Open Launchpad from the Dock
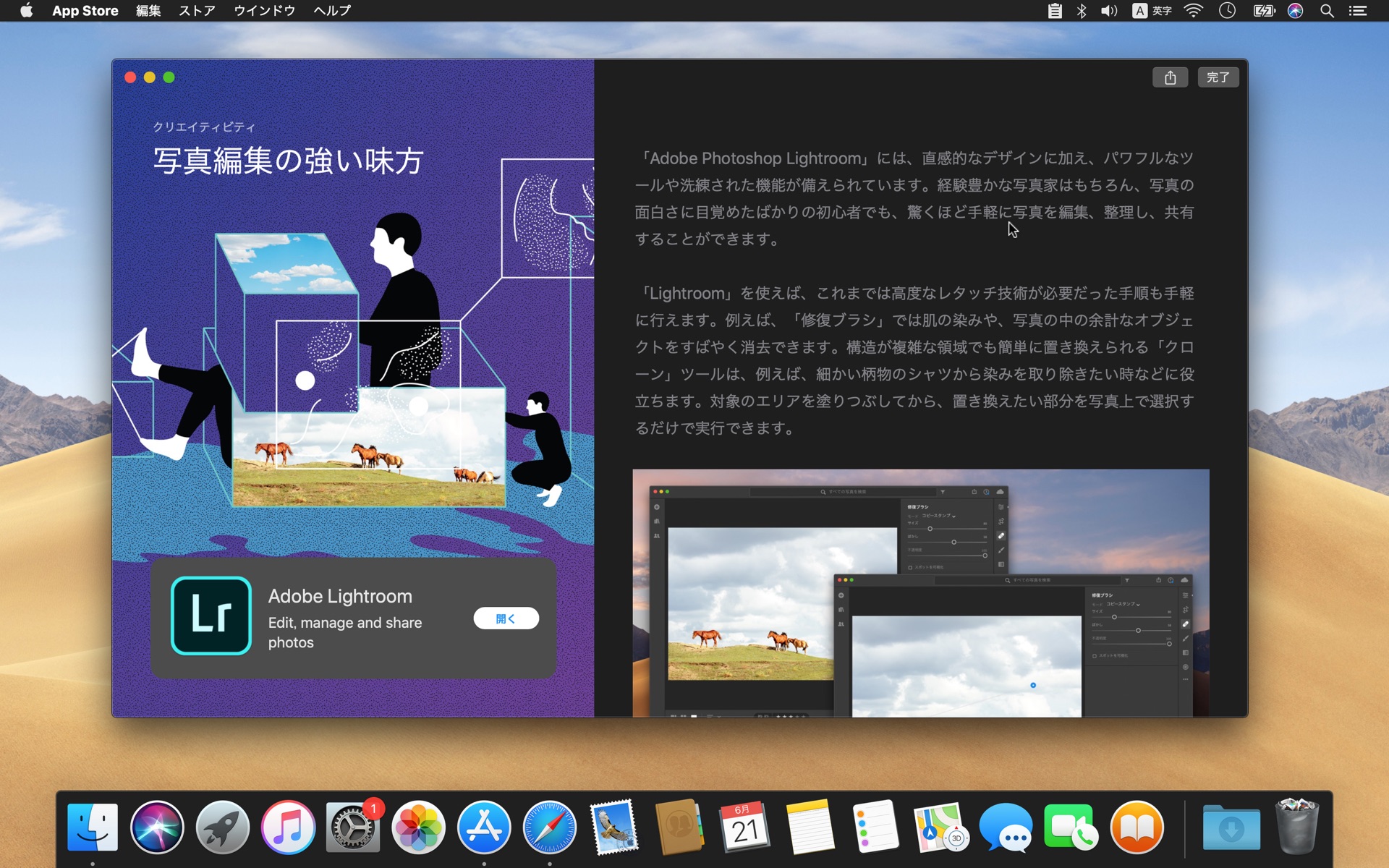Screen dimensions: 1389x868 tap(223, 827)
